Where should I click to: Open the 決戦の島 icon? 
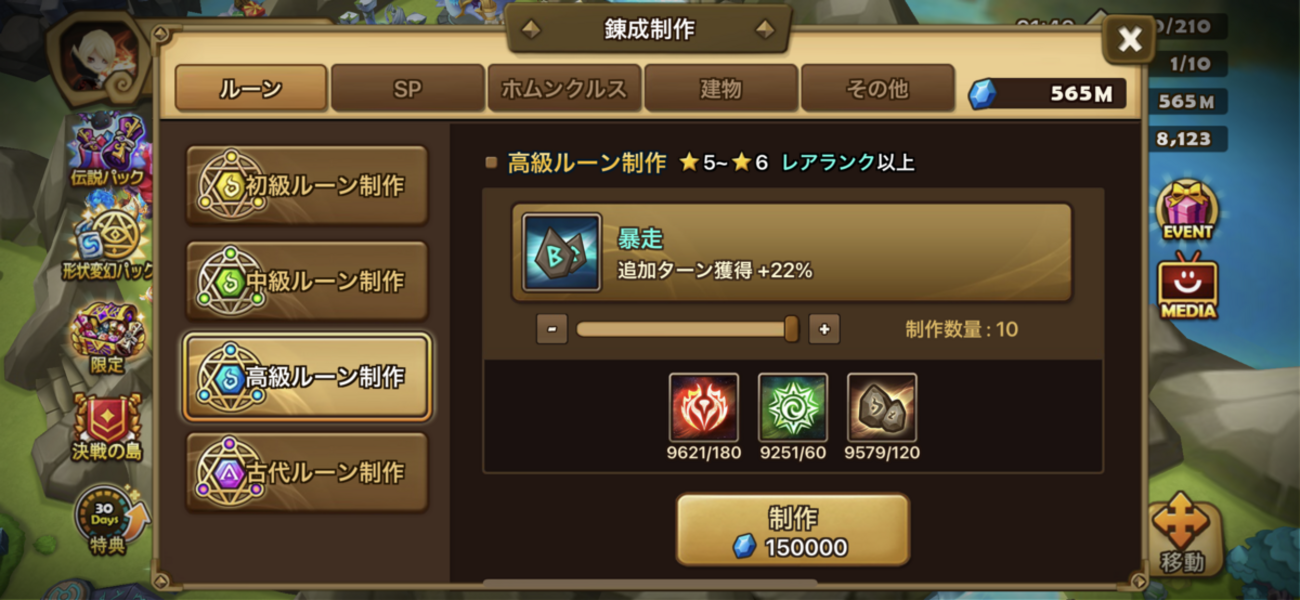[x=107, y=428]
